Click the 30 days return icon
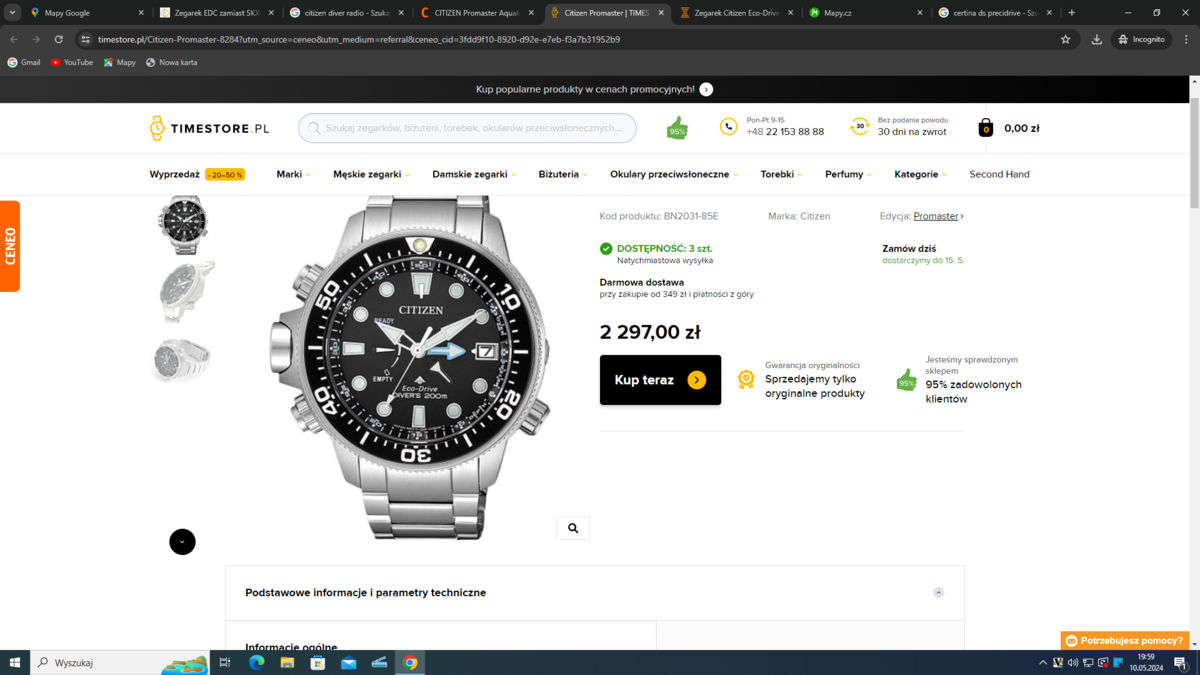 (x=859, y=127)
